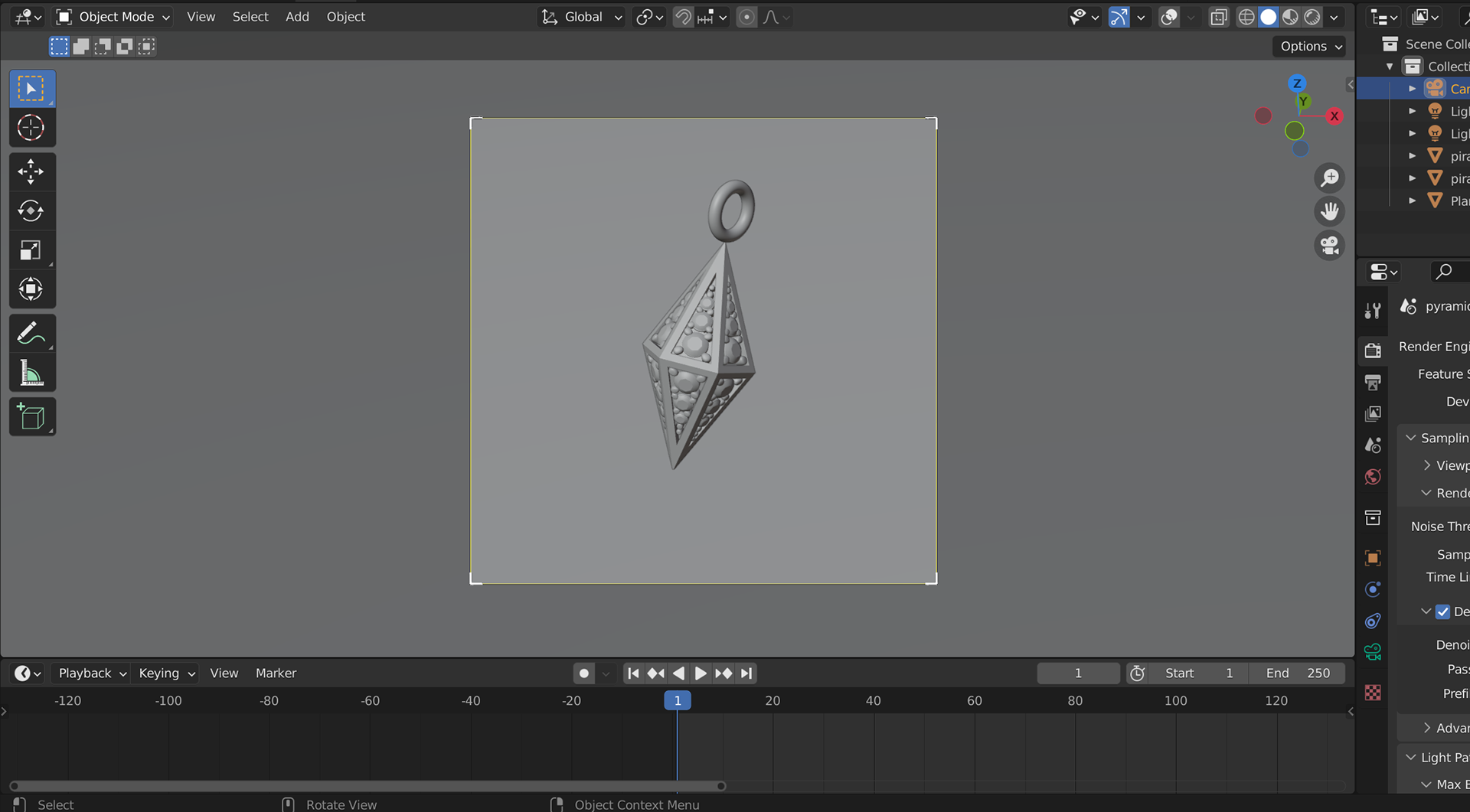
Task: Open the Render properties tab
Action: point(1373,351)
